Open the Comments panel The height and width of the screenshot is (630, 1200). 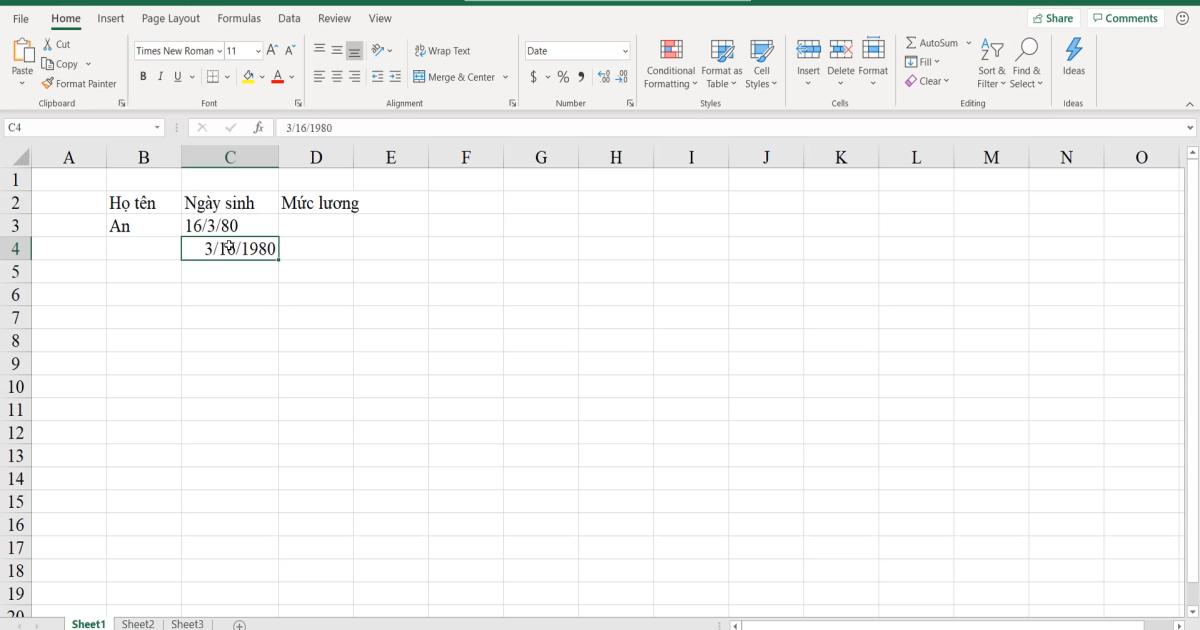pos(1125,17)
